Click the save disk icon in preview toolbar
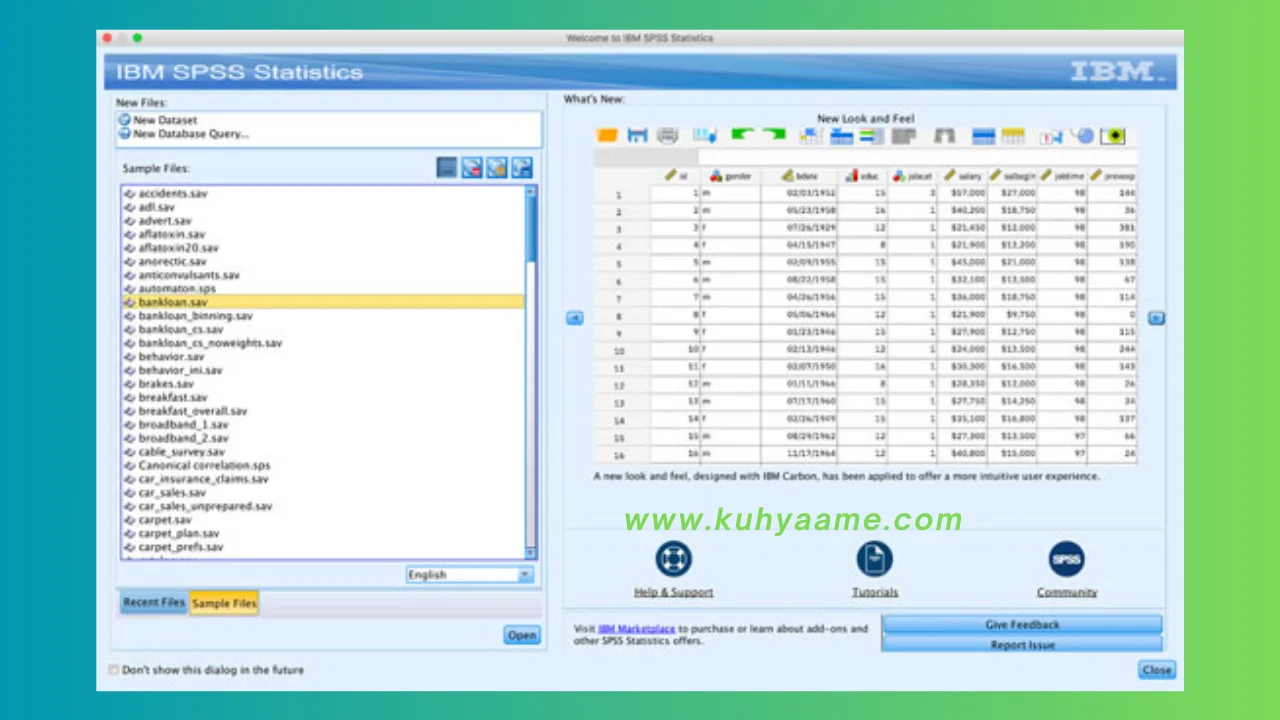This screenshot has height=720, width=1280. click(x=638, y=136)
